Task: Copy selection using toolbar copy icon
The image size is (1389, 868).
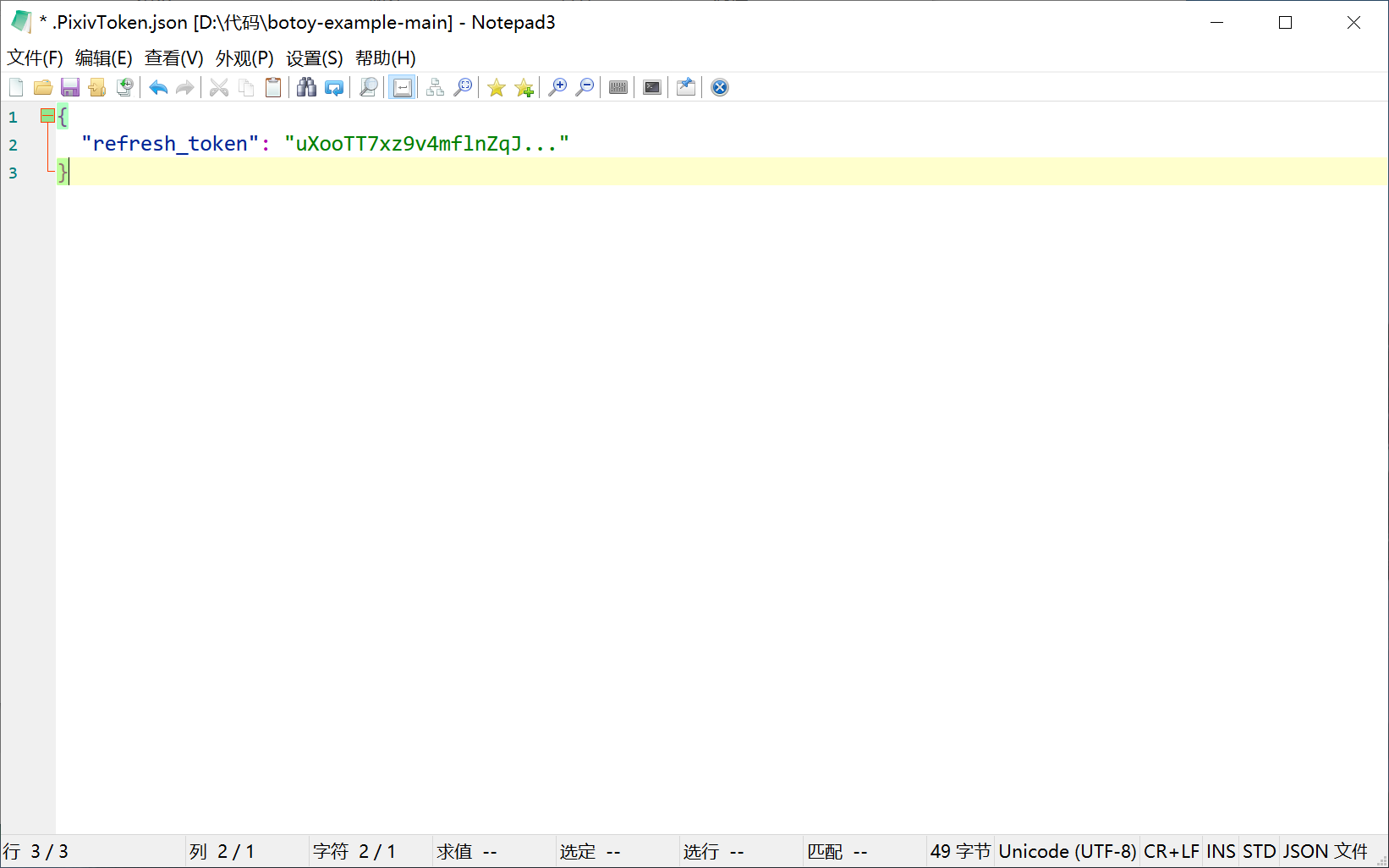Action: tap(246, 87)
